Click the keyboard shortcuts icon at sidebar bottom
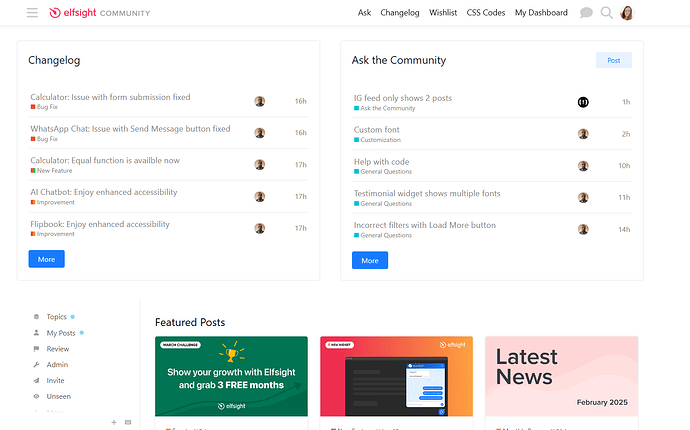 [128, 422]
